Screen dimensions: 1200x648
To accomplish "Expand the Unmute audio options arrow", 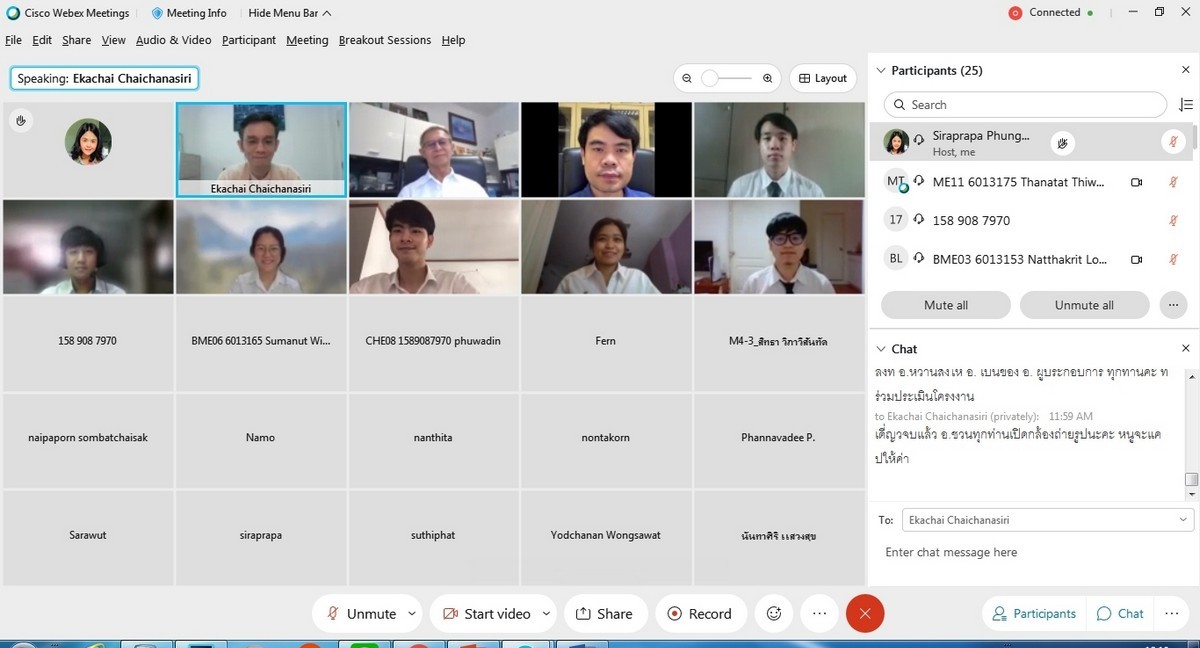I will coord(412,613).
